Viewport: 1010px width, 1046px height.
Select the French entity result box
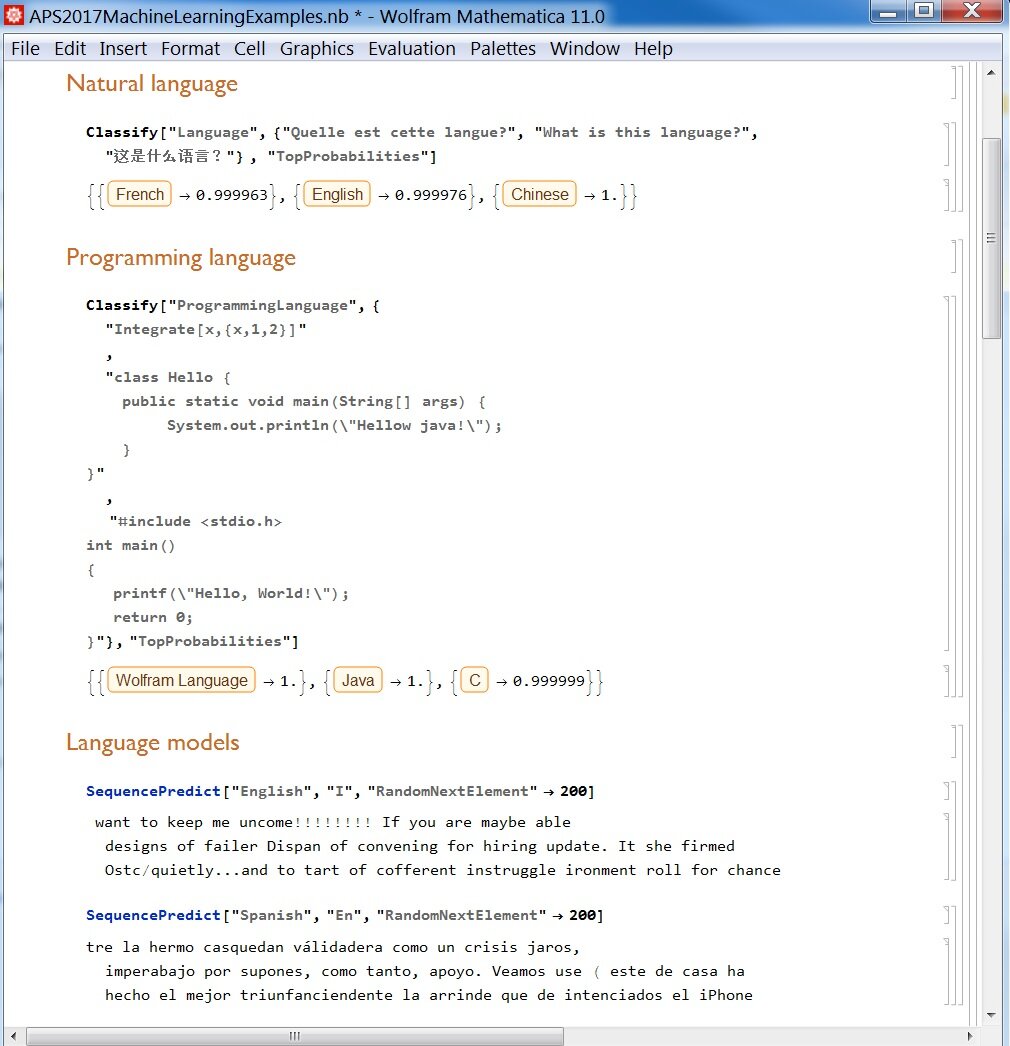point(139,194)
